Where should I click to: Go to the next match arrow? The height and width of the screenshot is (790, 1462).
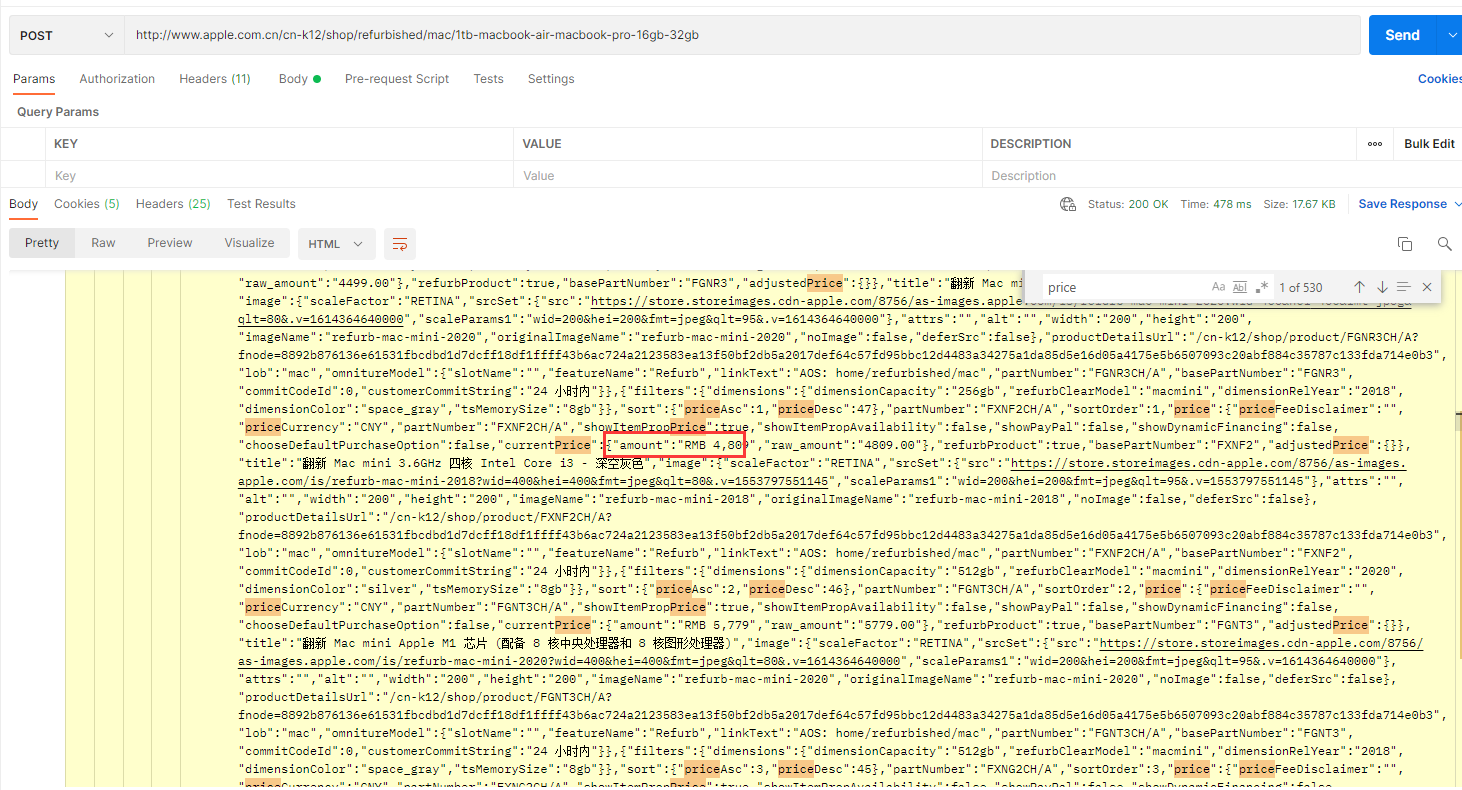[1382, 287]
